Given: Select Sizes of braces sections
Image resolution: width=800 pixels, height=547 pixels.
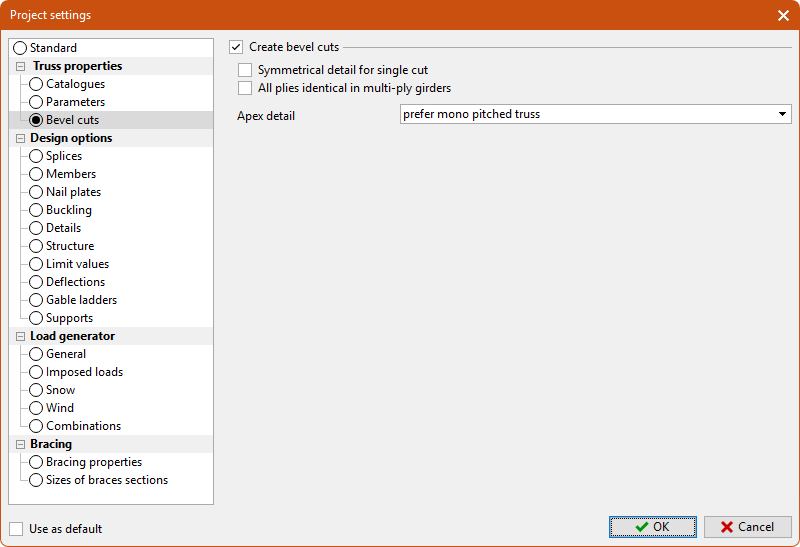Looking at the screenshot, I should tap(37, 480).
